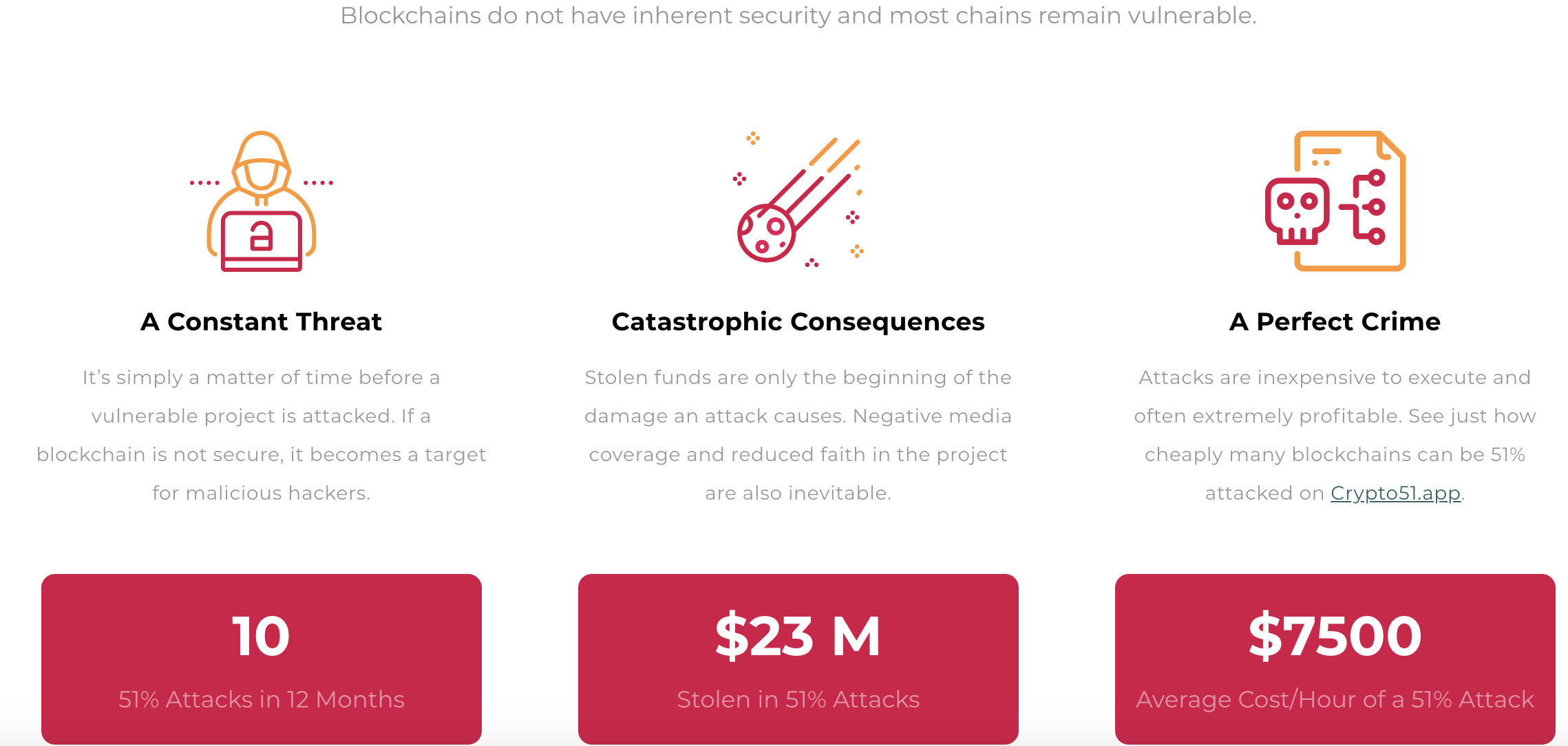Click the red padlock on the laptop icon

(261, 236)
